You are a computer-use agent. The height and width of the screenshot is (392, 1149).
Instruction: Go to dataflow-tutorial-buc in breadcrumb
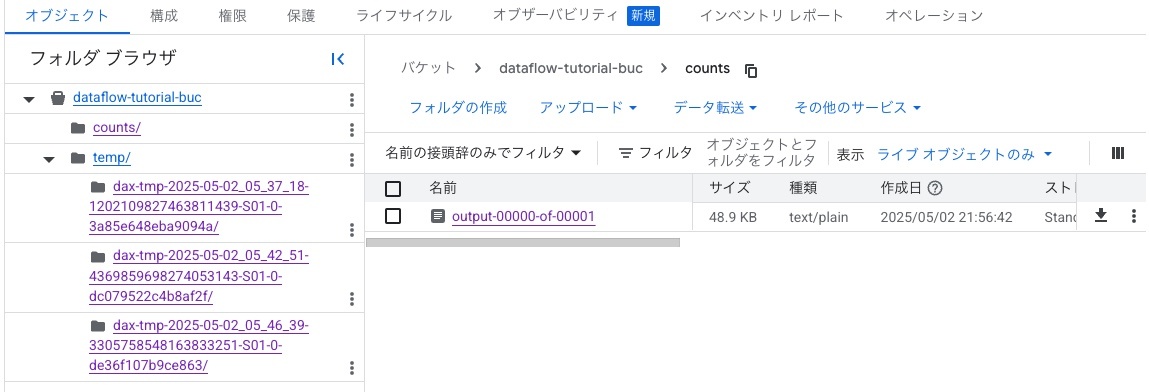tap(571, 68)
